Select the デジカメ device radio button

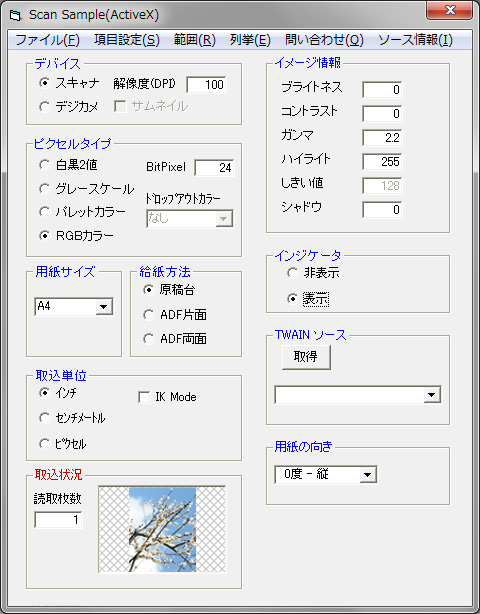45,107
